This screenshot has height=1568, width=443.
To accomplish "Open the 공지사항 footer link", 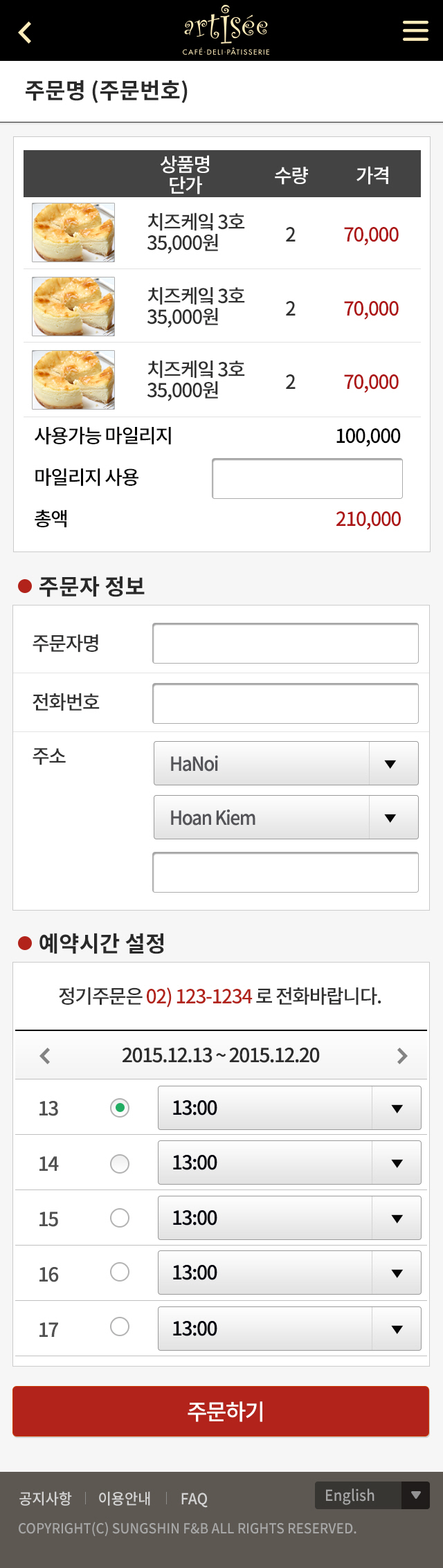I will point(45,1498).
